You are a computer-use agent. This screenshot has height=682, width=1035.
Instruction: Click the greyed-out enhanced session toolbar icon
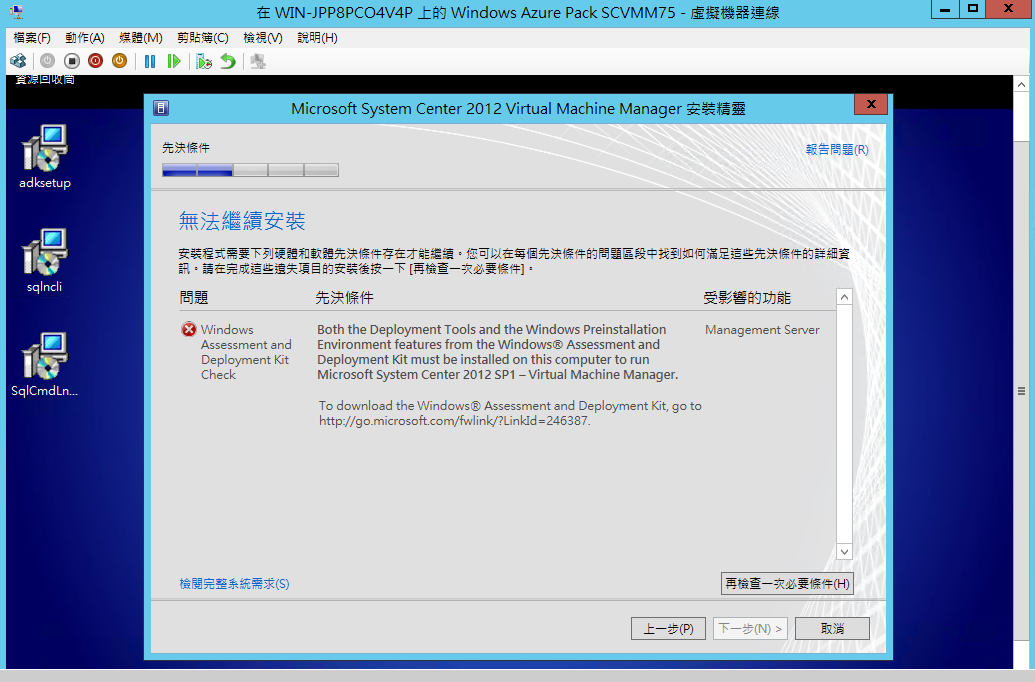[x=258, y=61]
